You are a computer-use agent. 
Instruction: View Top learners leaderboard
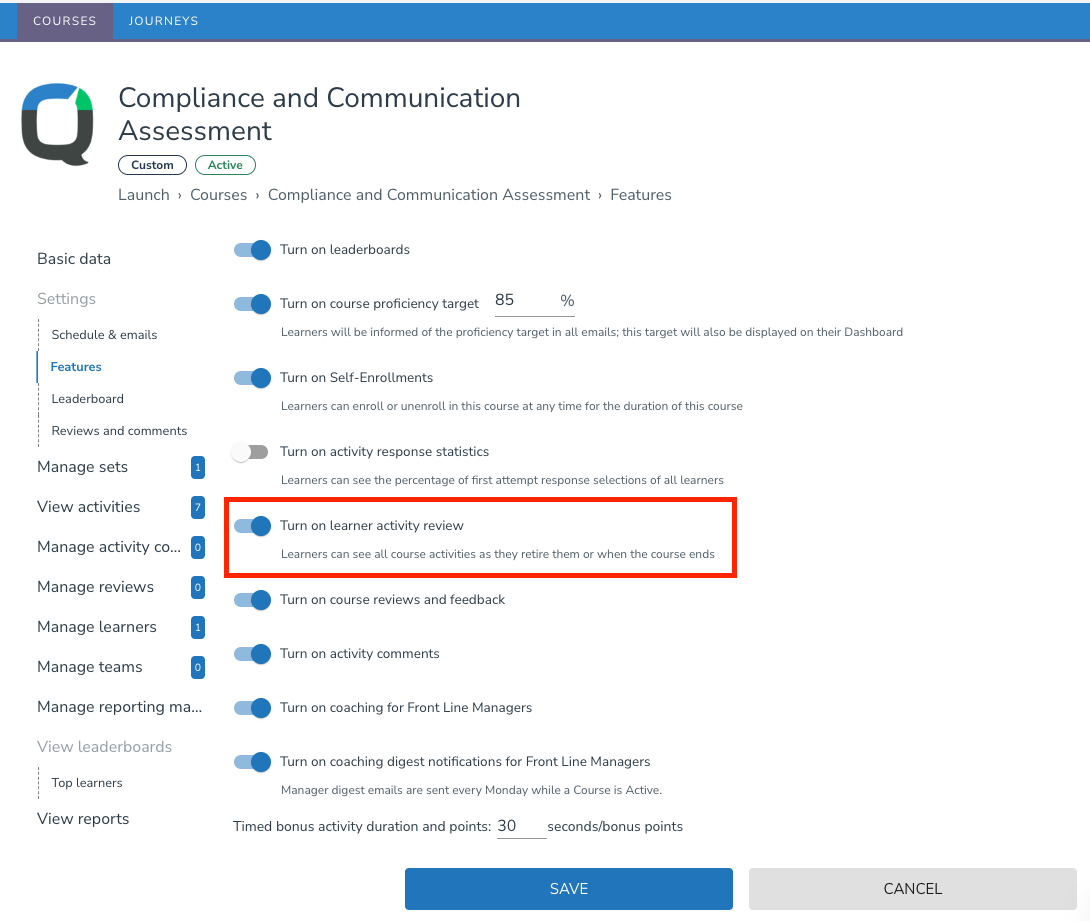pyautogui.click(x=87, y=783)
